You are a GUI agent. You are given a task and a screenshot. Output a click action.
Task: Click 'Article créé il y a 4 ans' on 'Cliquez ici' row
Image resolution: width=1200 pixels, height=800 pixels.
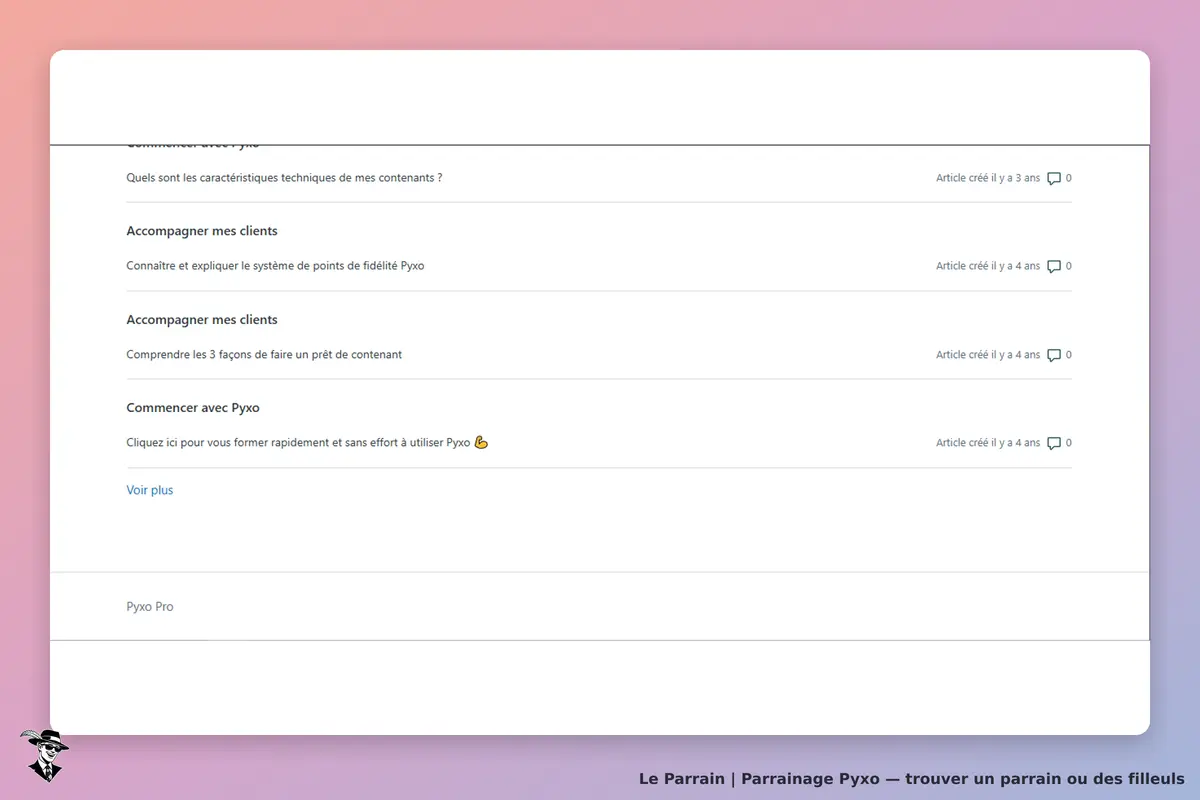pyautogui.click(x=988, y=443)
